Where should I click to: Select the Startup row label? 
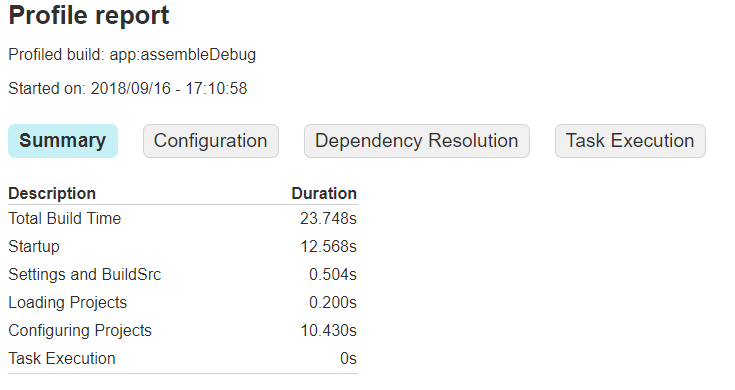(x=34, y=247)
